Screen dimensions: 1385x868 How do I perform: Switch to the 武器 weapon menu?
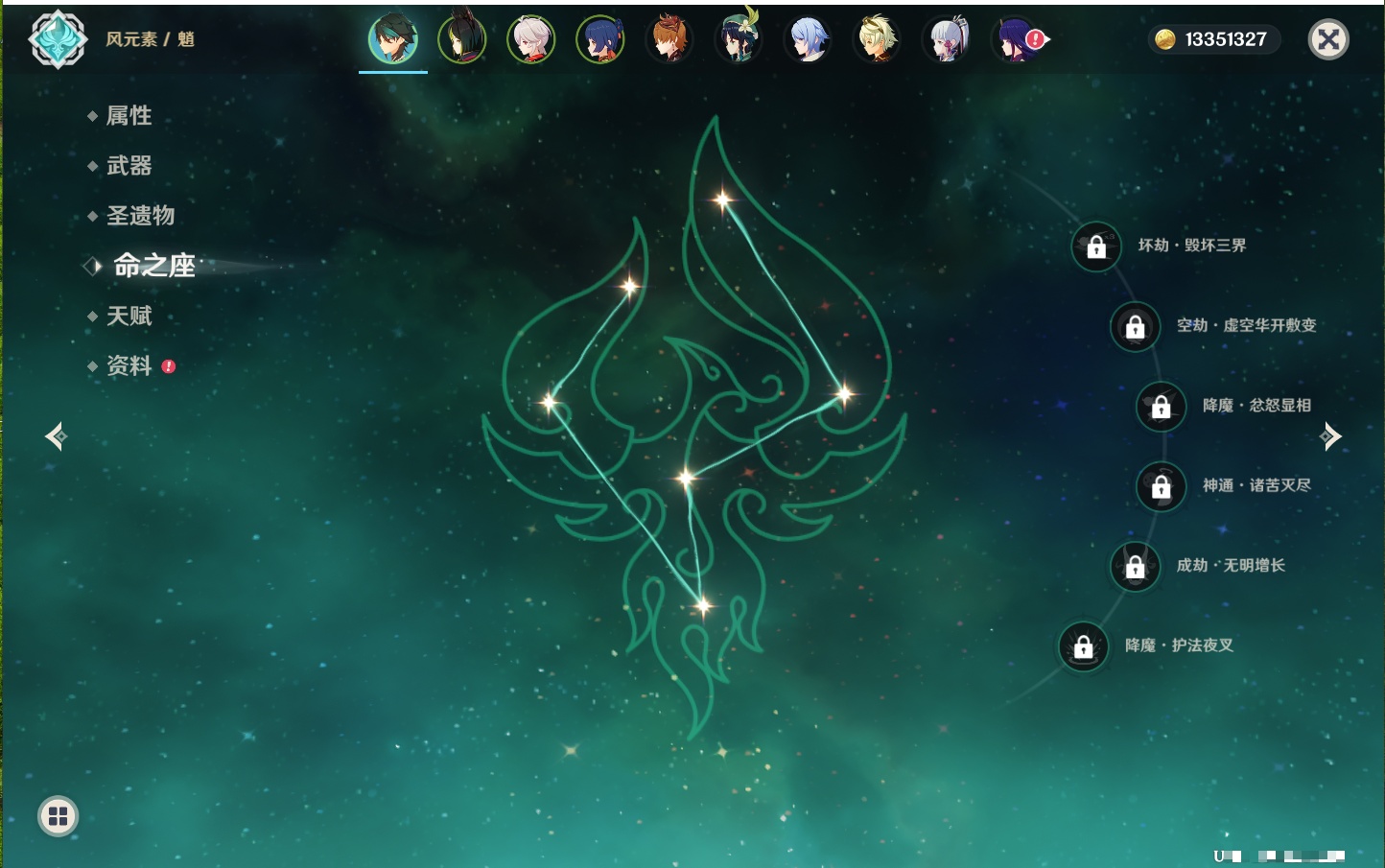(129, 166)
